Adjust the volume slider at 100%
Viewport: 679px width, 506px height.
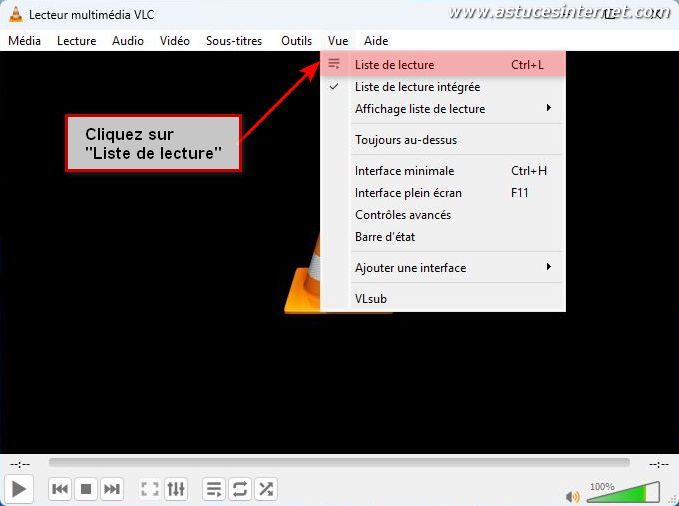[x=624, y=493]
